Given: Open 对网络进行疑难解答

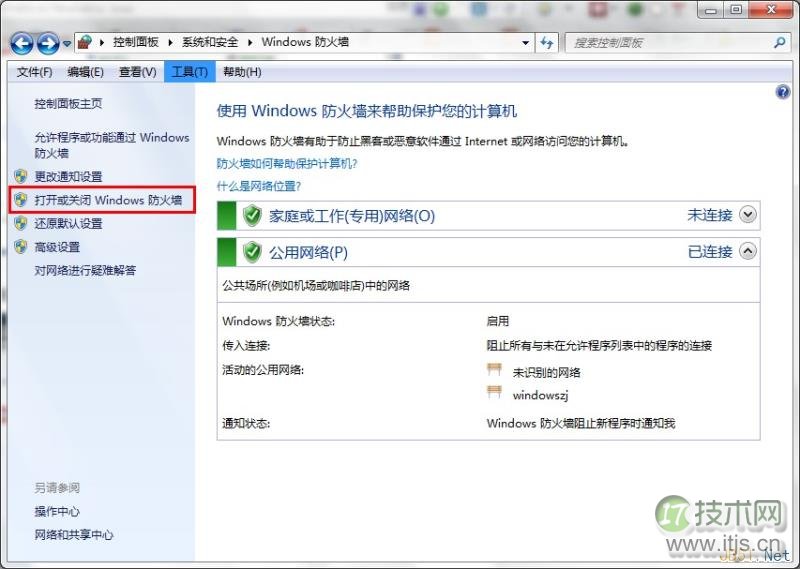Looking at the screenshot, I should pos(85,270).
